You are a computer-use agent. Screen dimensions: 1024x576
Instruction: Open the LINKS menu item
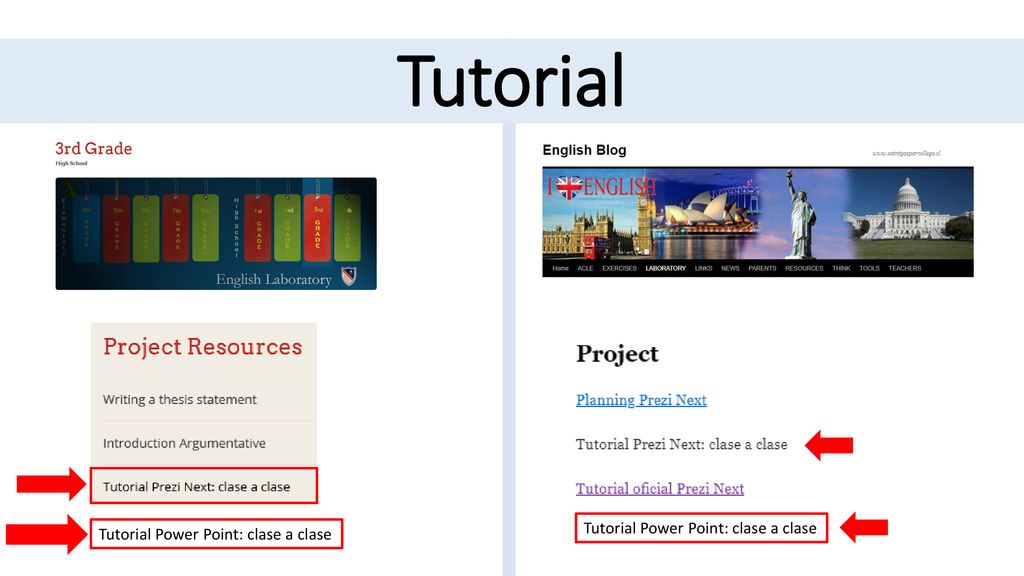(x=703, y=268)
